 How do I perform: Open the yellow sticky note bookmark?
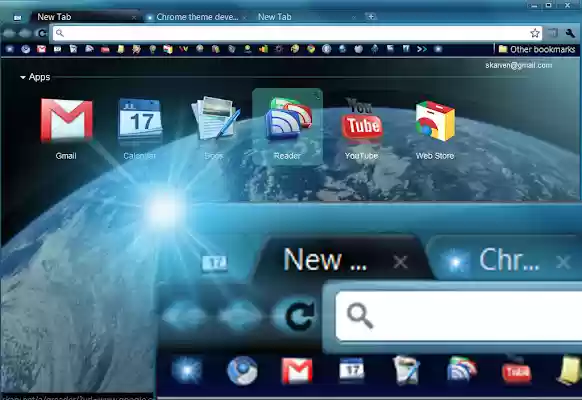coord(121,49)
